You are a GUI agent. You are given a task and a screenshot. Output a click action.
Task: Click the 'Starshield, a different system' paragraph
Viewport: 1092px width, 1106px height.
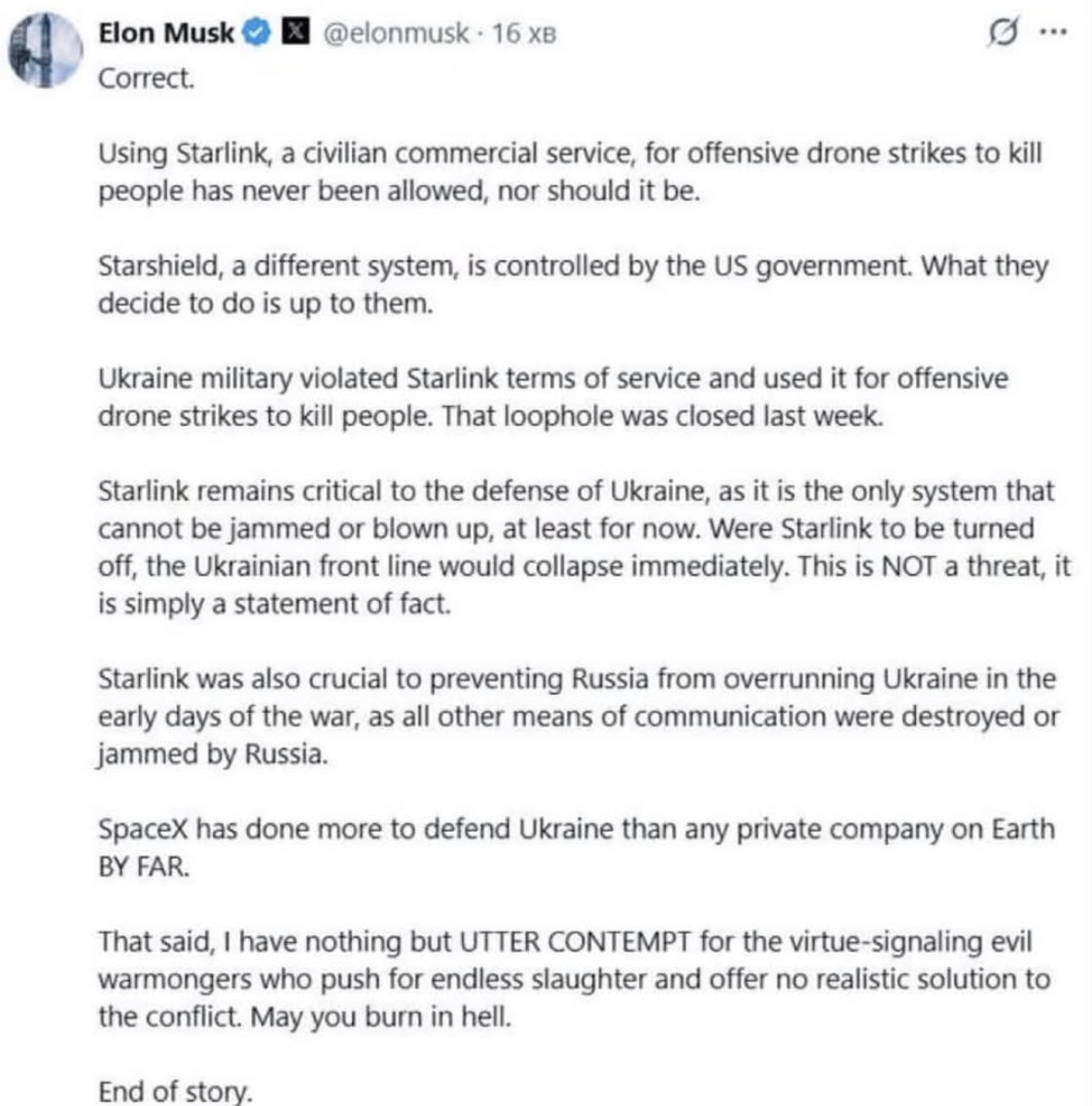572,284
